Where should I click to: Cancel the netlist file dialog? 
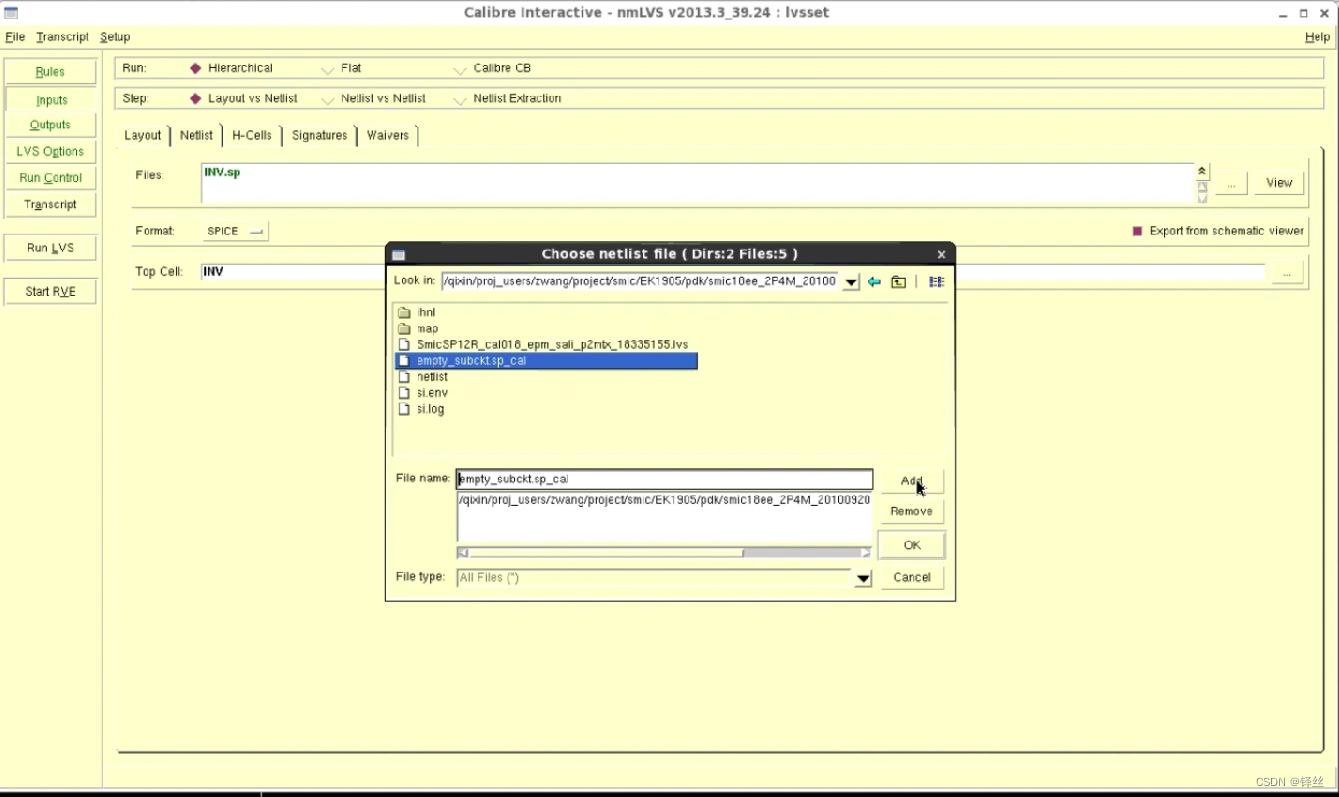[911, 577]
